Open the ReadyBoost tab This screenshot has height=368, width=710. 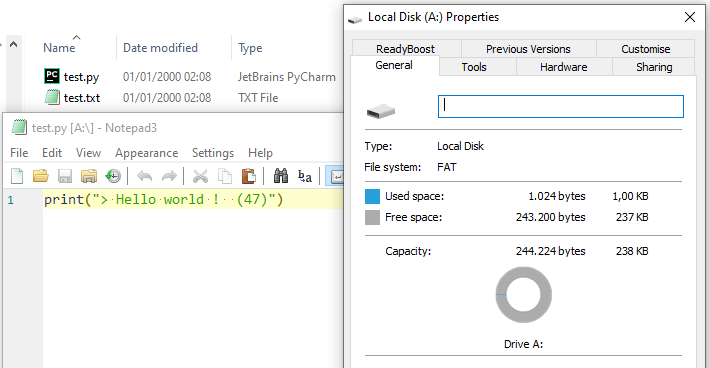coord(405,49)
